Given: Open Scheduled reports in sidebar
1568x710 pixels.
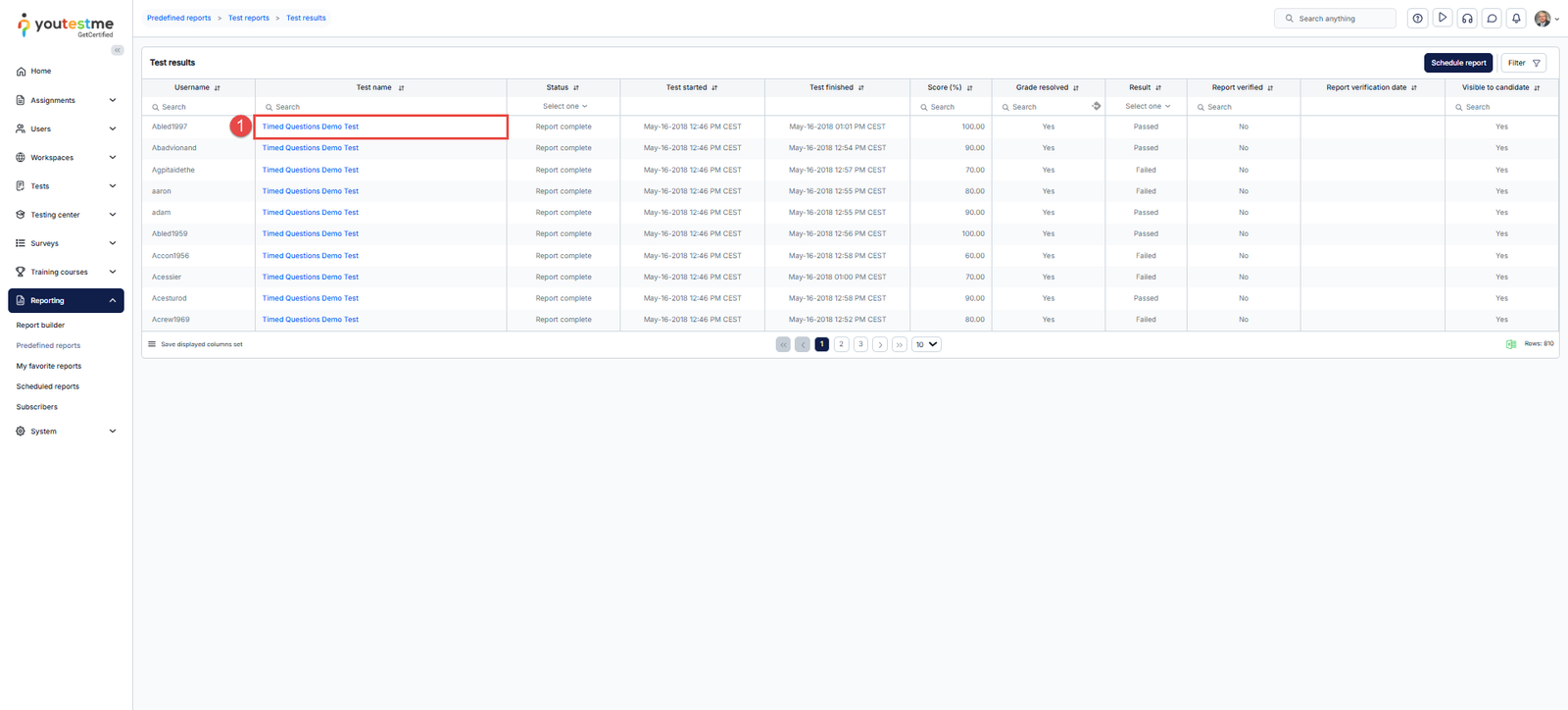Looking at the screenshot, I should point(48,386).
